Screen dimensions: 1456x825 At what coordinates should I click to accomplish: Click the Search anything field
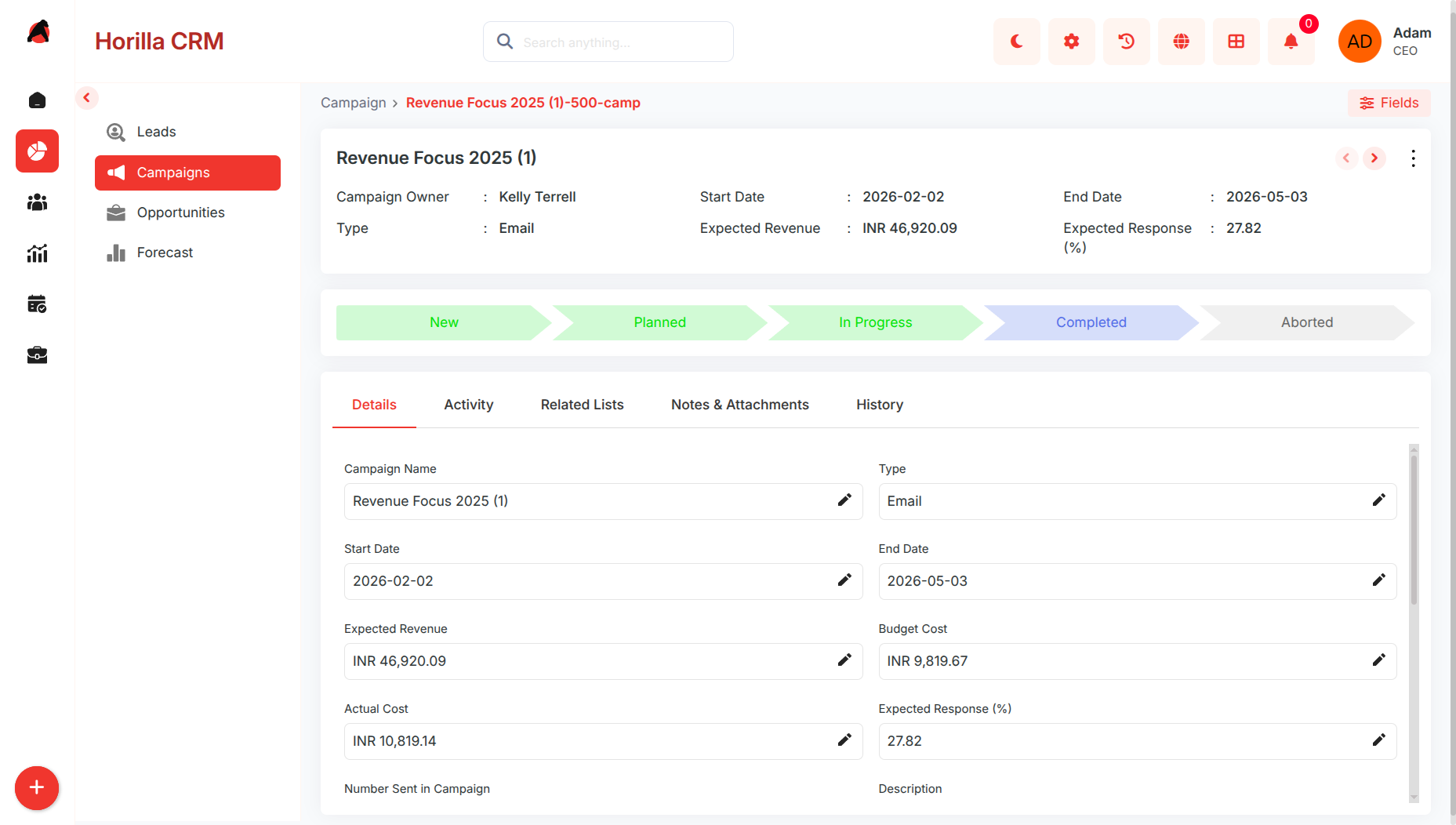pyautogui.click(x=608, y=42)
